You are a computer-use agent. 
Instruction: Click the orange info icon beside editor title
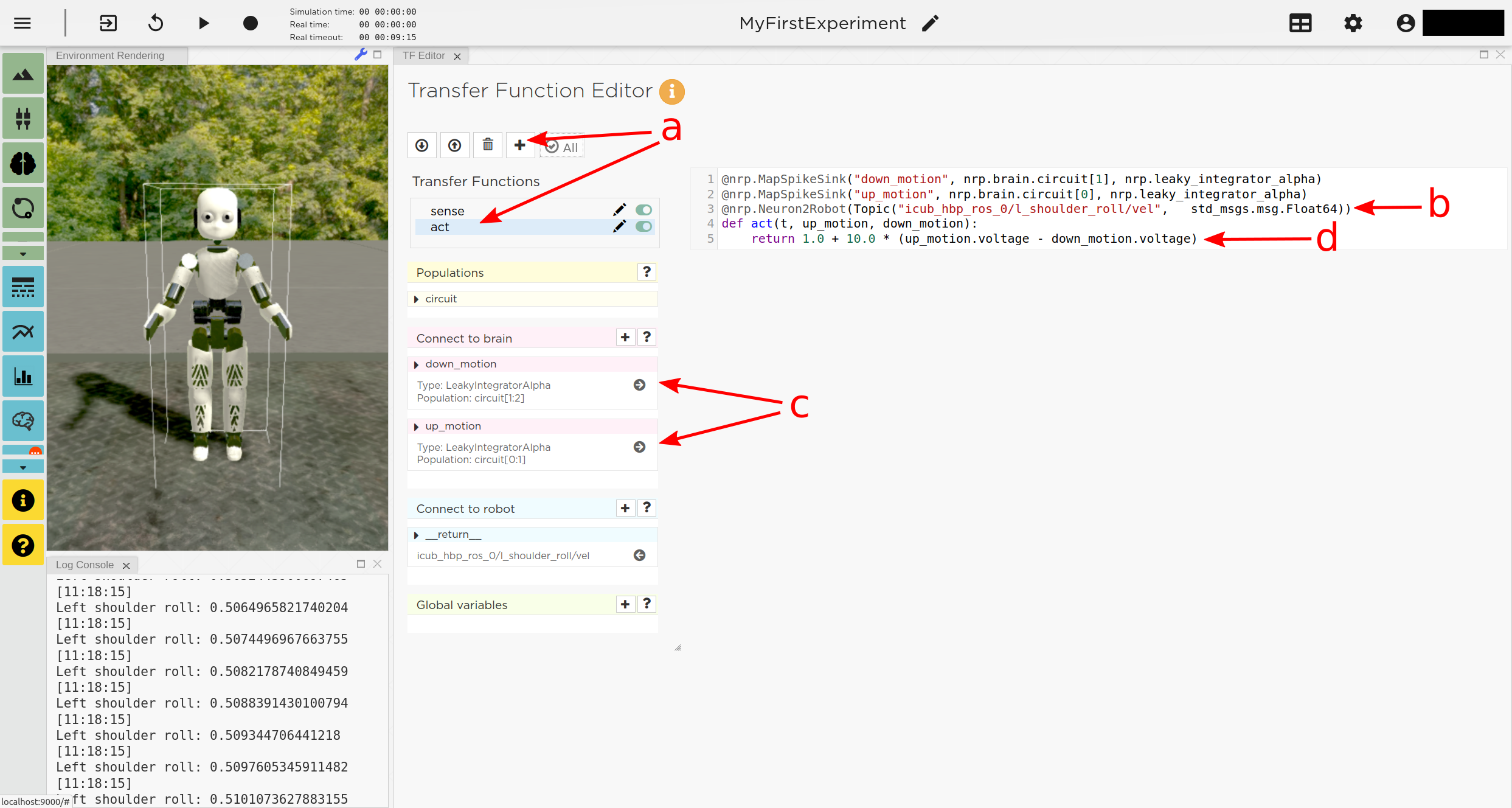[x=672, y=91]
